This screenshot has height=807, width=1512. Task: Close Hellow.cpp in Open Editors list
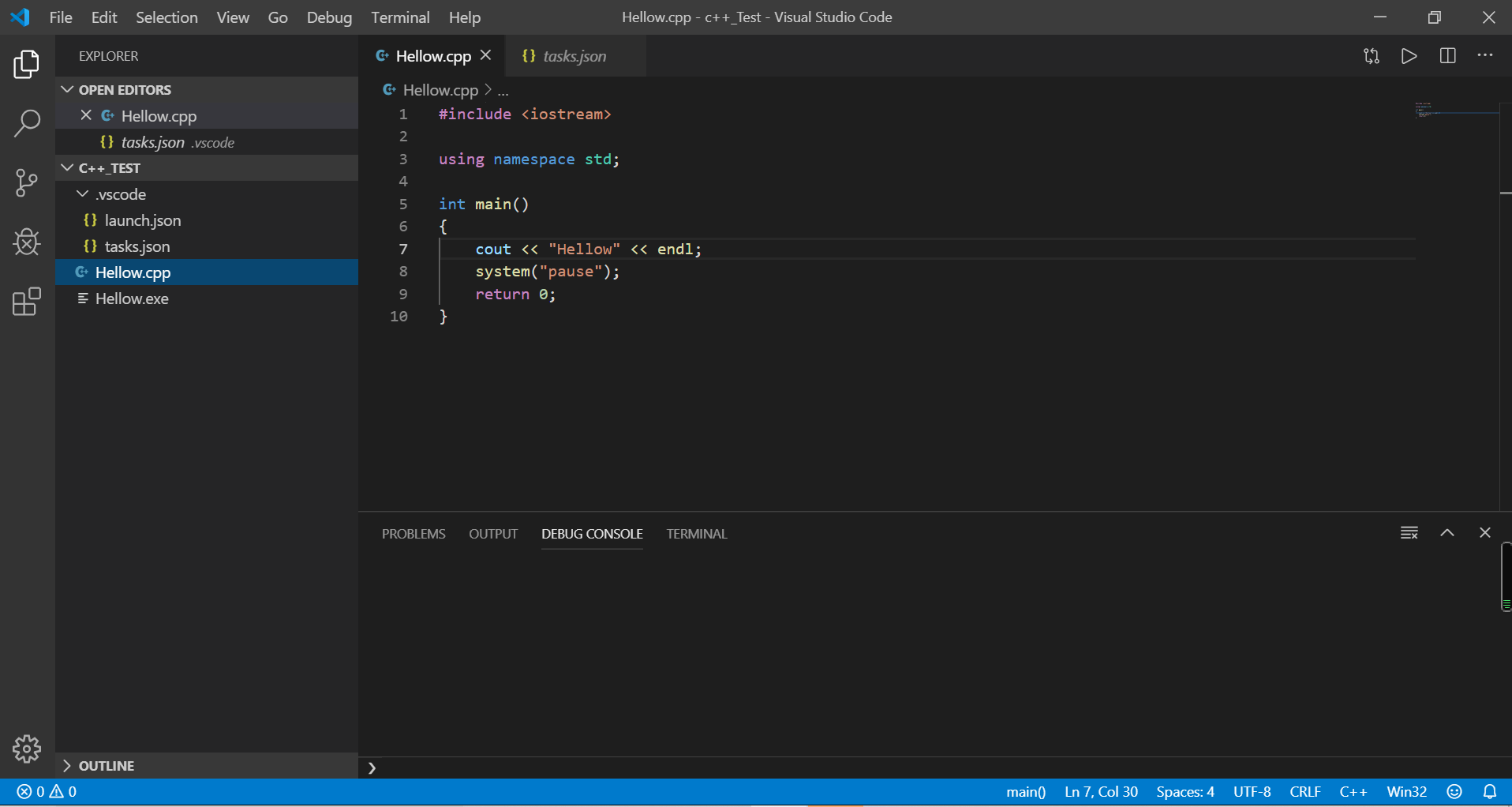pos(86,115)
